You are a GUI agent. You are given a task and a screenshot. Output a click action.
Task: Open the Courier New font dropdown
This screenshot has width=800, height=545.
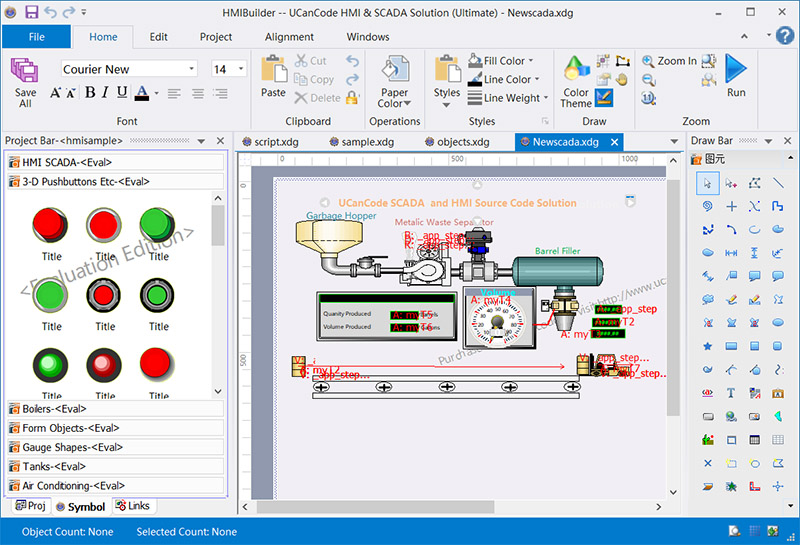pyautogui.click(x=191, y=68)
